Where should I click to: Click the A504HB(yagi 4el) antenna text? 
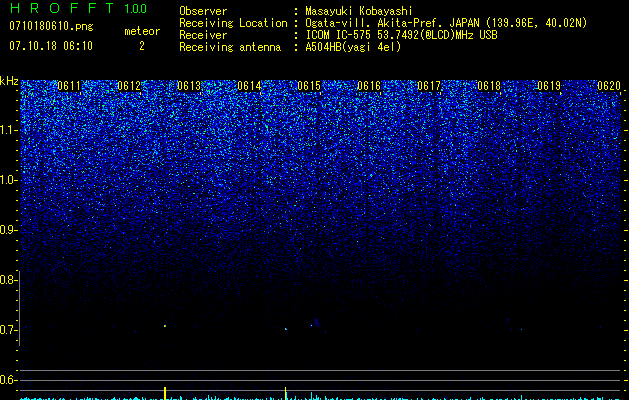coord(353,47)
